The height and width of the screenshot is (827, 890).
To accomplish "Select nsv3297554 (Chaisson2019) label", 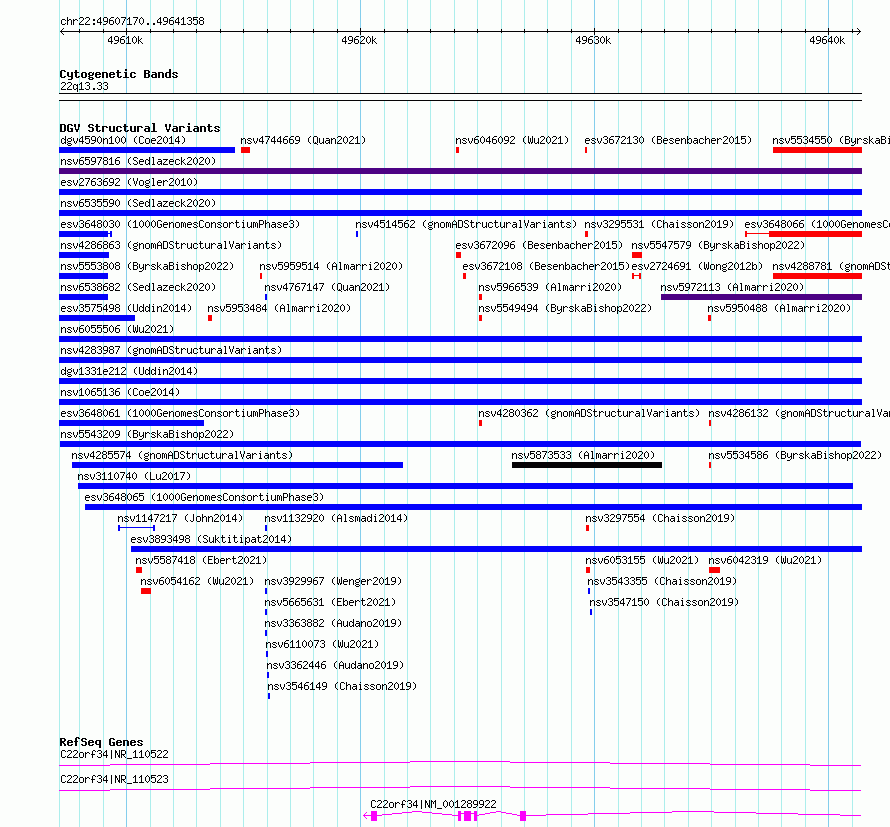I will 660,518.
